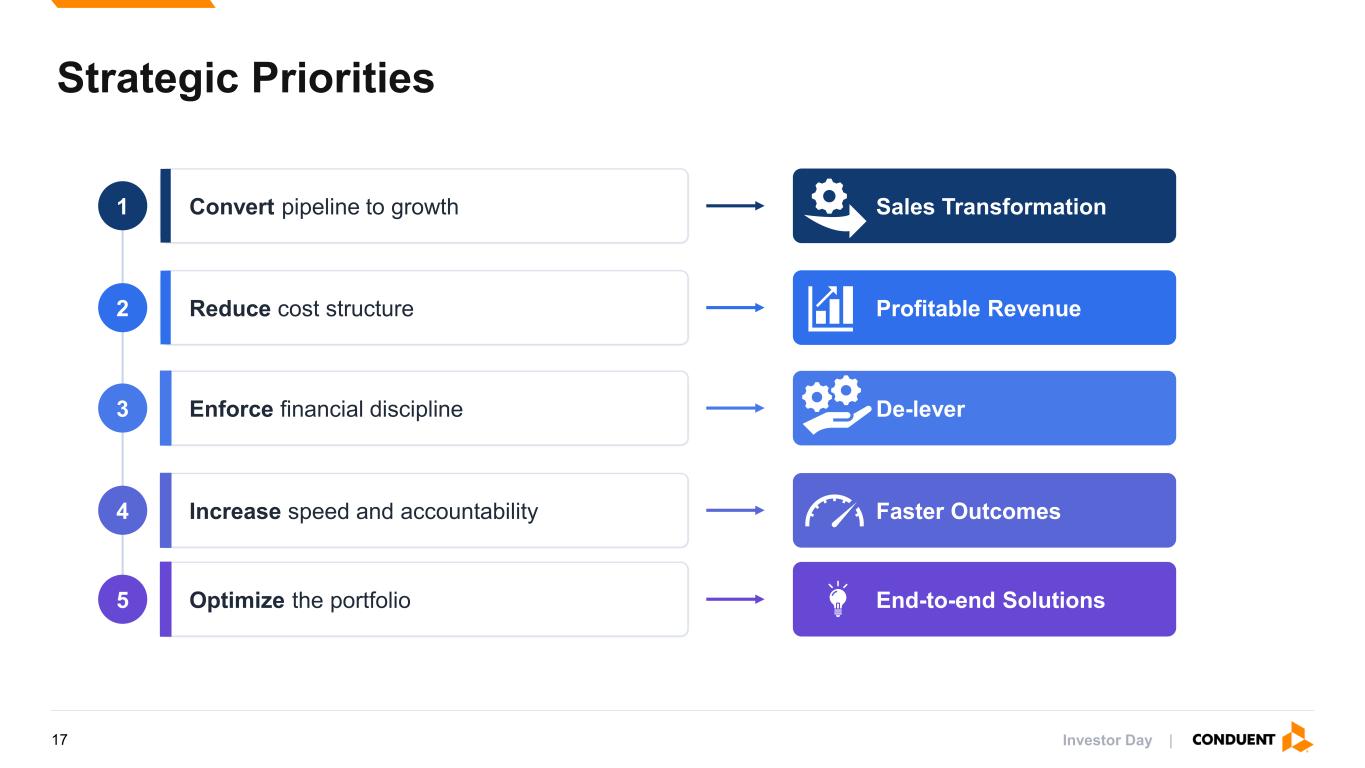Click the speedometer Faster Outcomes icon

[x=834, y=511]
